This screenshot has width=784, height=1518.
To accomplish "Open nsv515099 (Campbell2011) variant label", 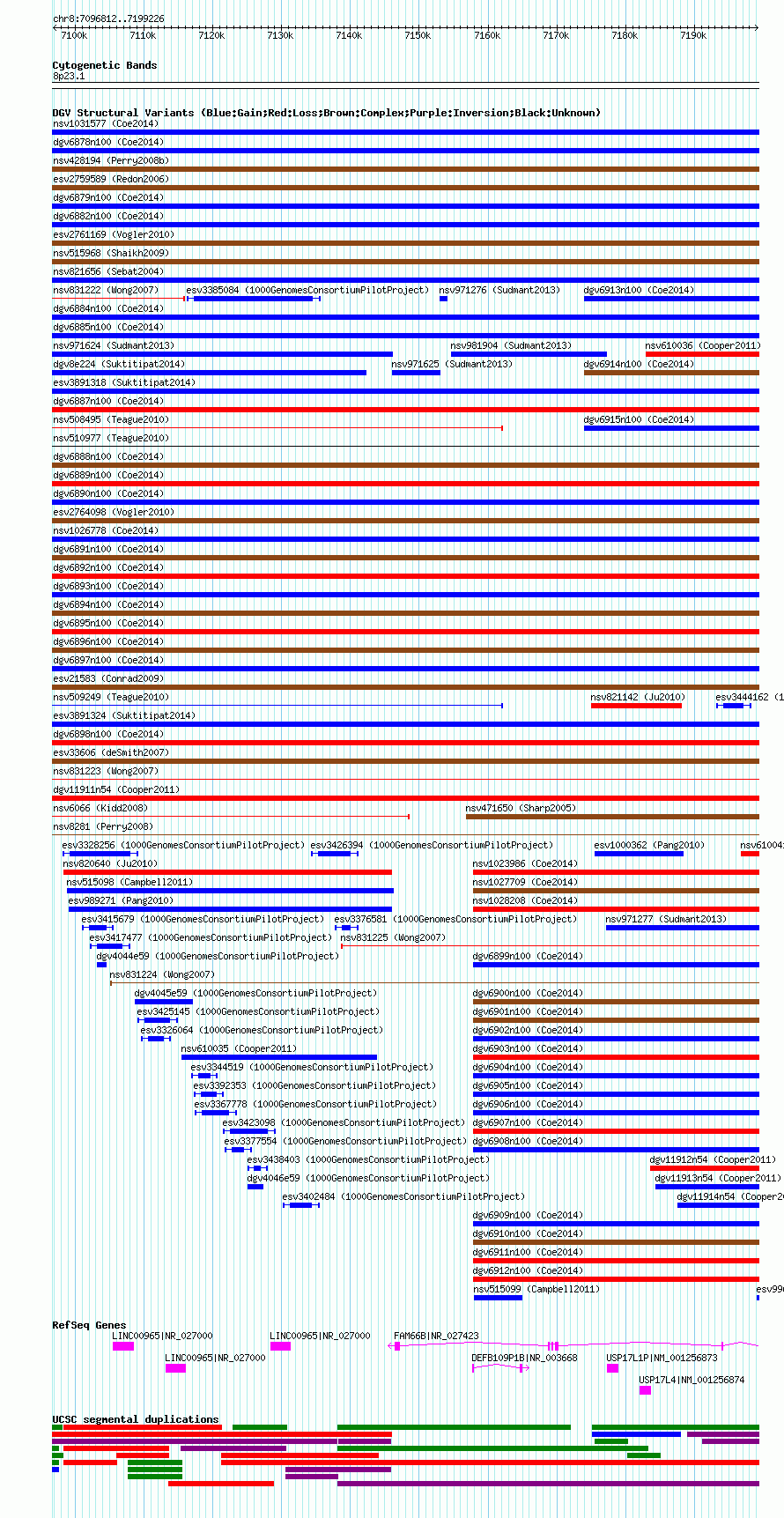I will pyautogui.click(x=536, y=1289).
